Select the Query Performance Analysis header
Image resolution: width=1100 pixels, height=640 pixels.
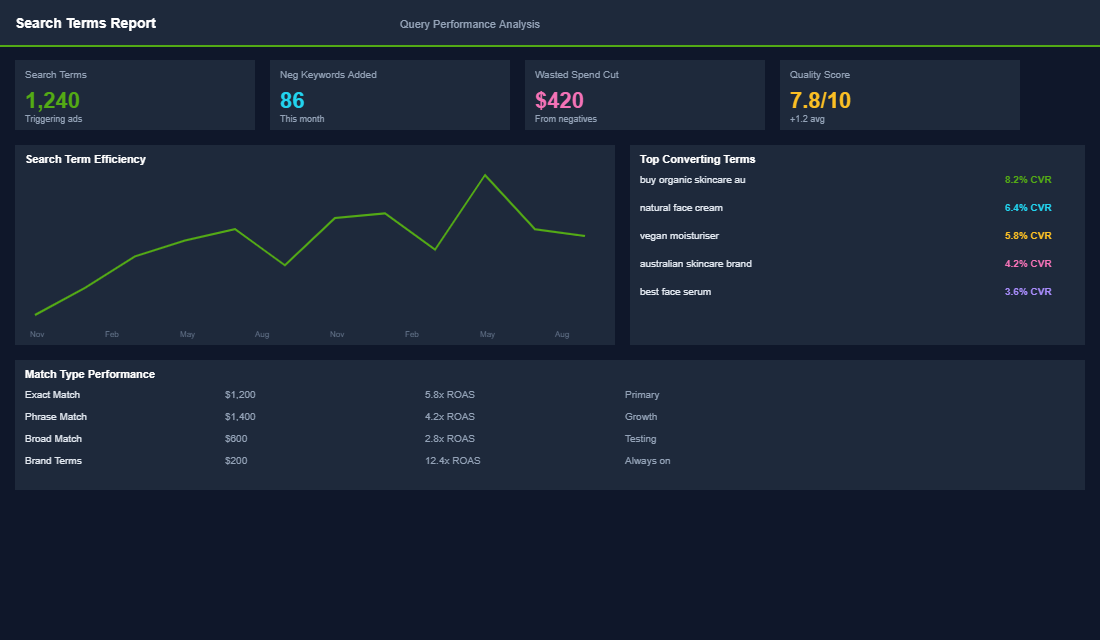[x=469, y=23]
